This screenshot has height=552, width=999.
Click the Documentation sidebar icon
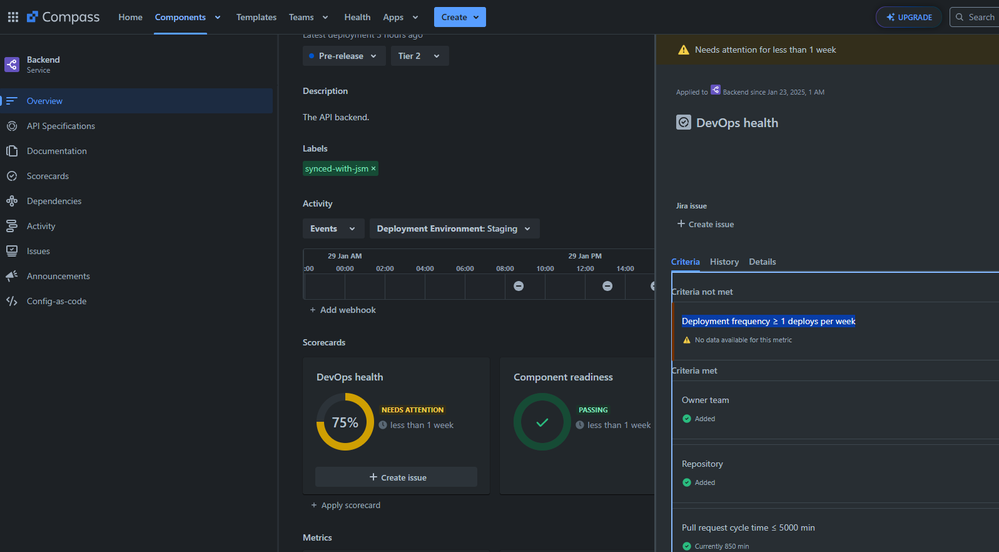click(x=11, y=151)
